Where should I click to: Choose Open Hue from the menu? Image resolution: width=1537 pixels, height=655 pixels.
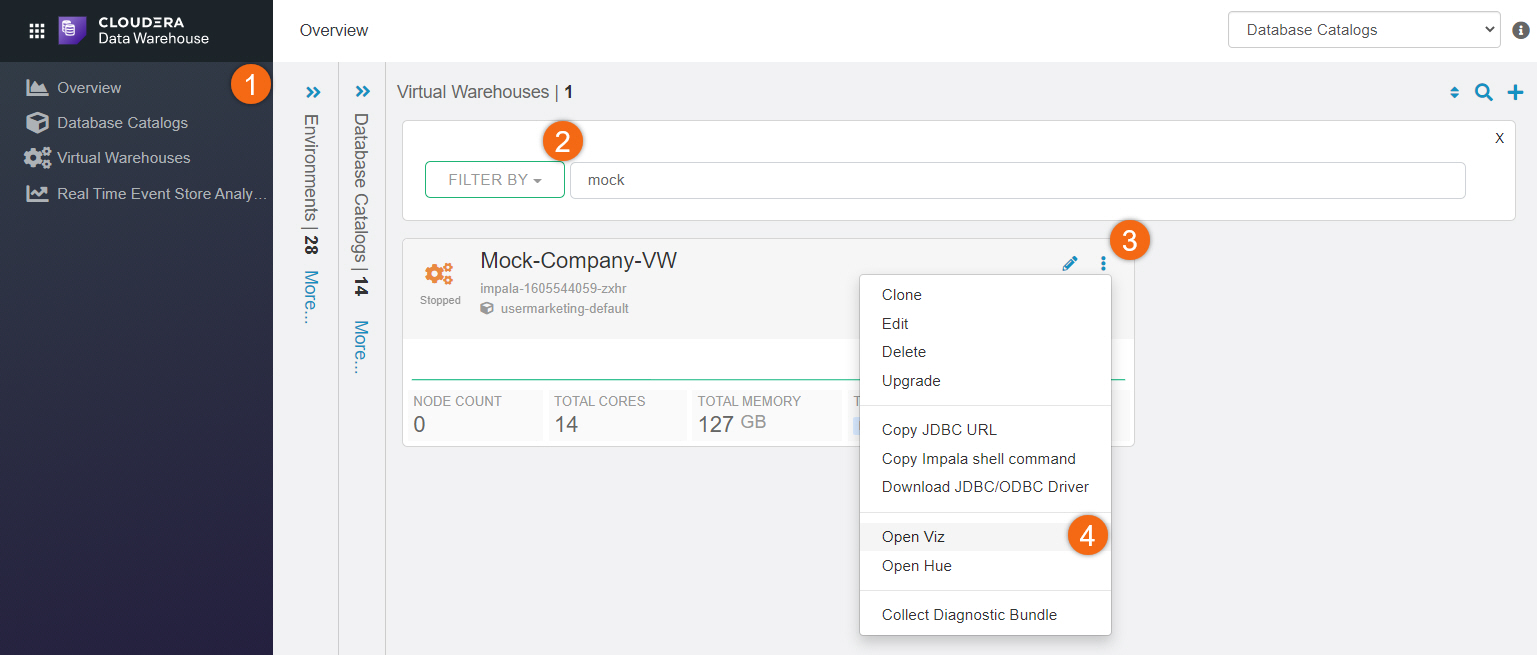point(985,566)
